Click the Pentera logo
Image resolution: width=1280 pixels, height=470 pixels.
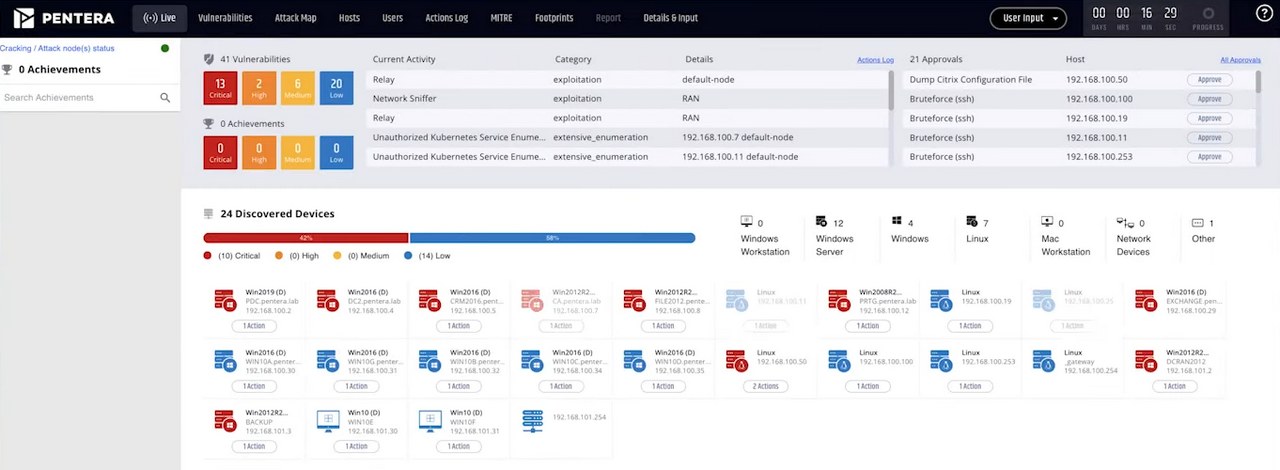(x=64, y=18)
